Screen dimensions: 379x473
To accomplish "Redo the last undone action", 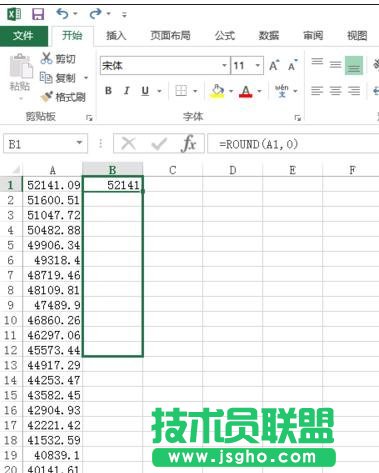I will (96, 14).
